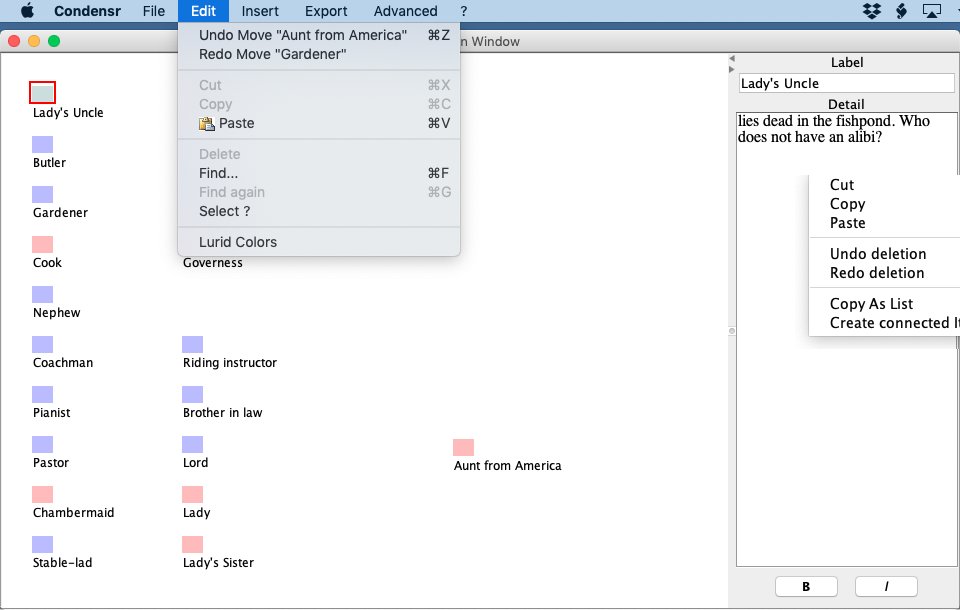This screenshot has height=610, width=960.
Task: Open the ? help menu
Action: (x=463, y=11)
